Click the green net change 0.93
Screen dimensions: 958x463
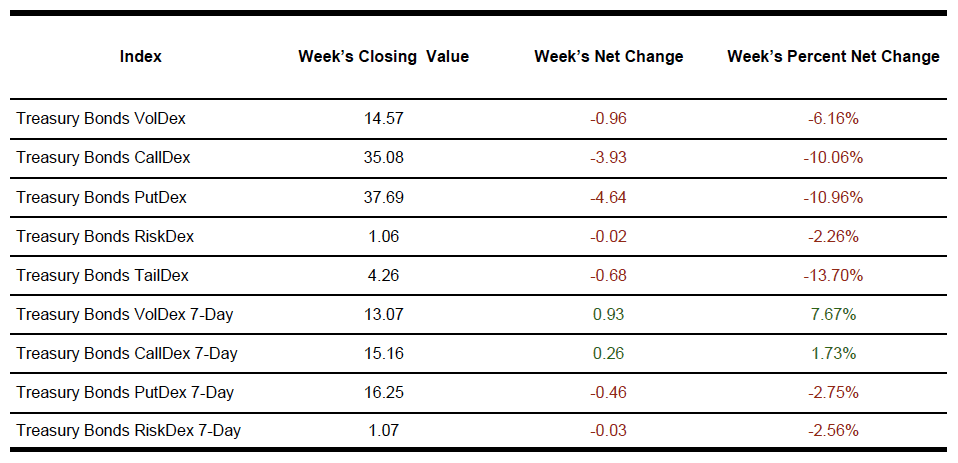tap(608, 314)
